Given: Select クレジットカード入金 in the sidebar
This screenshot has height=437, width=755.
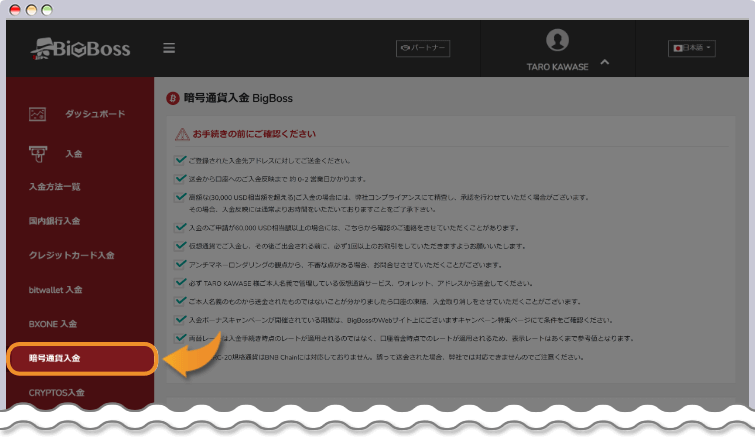Looking at the screenshot, I should click(x=71, y=255).
